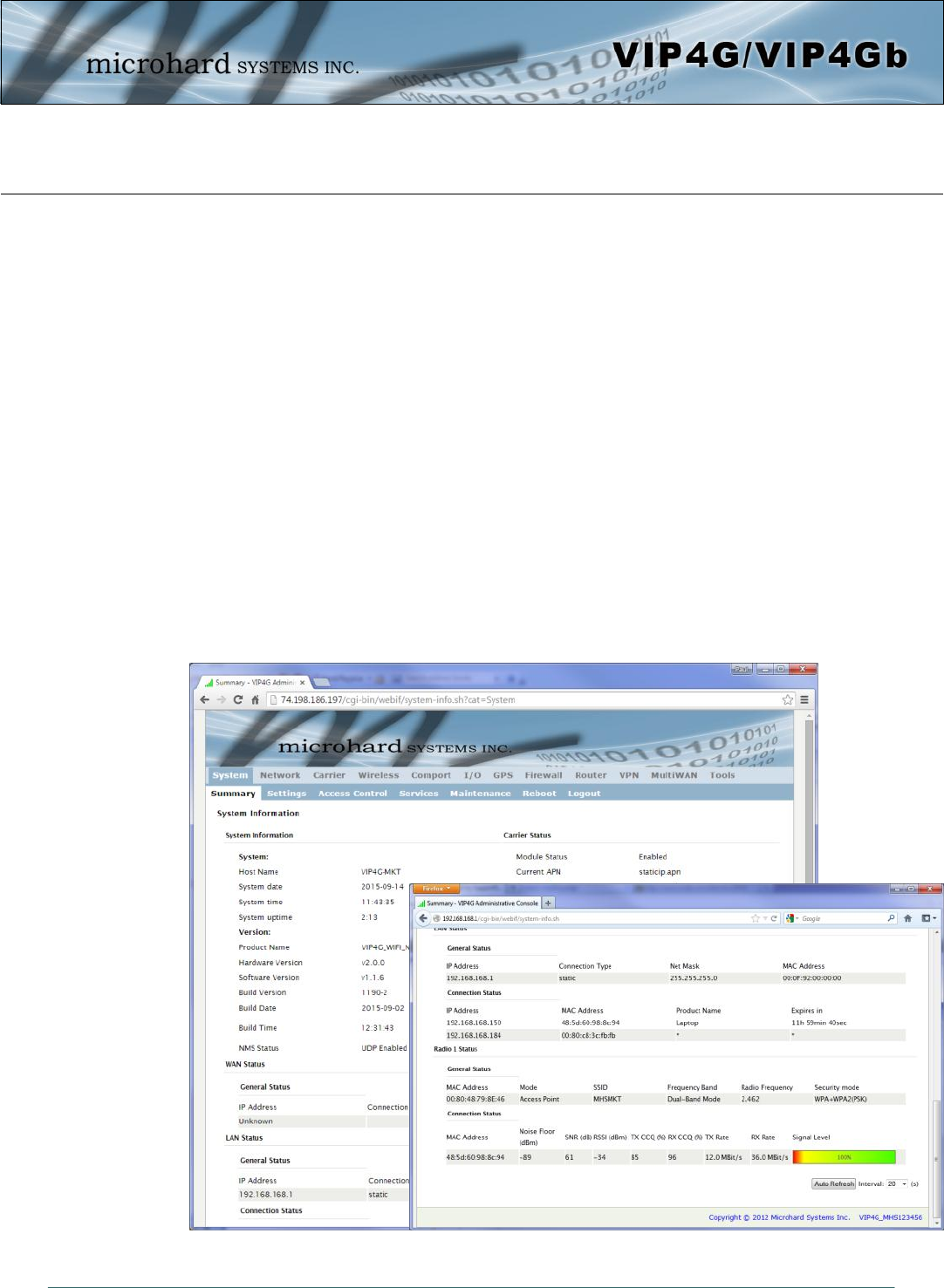The height and width of the screenshot is (1288, 944).
Task: Click the magnifier search icon in Firefox
Action: click(x=891, y=918)
